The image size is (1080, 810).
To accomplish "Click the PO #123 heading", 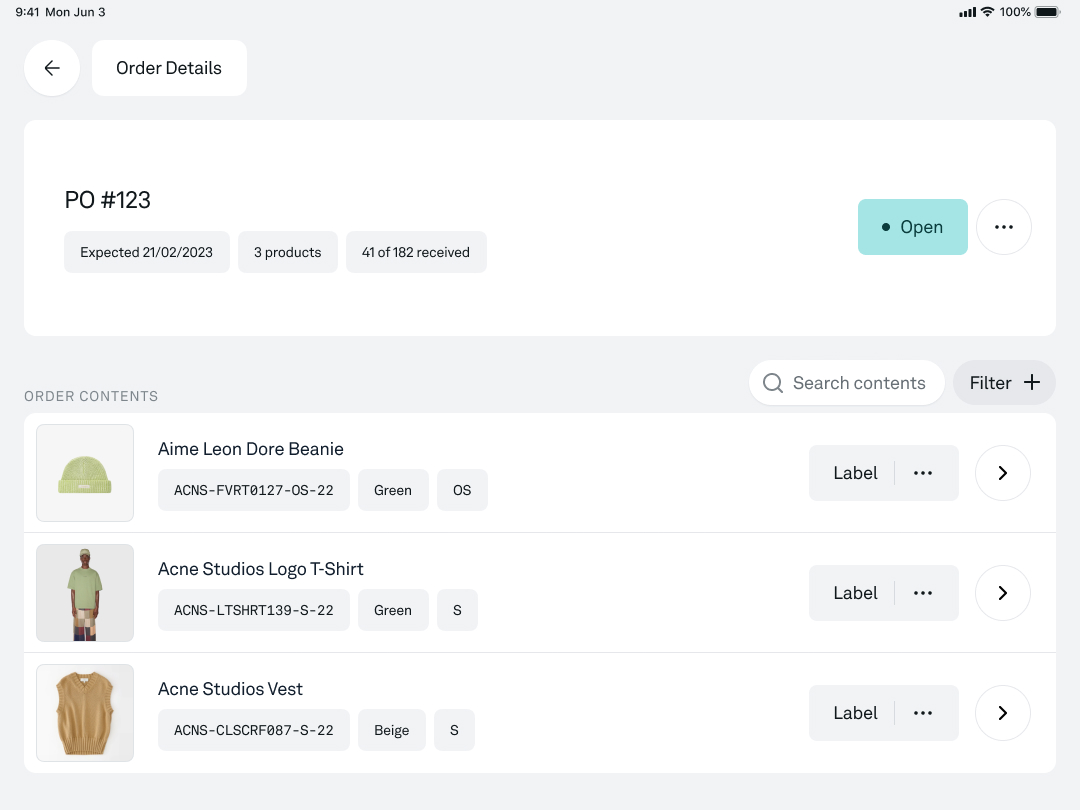I will pyautogui.click(x=107, y=200).
